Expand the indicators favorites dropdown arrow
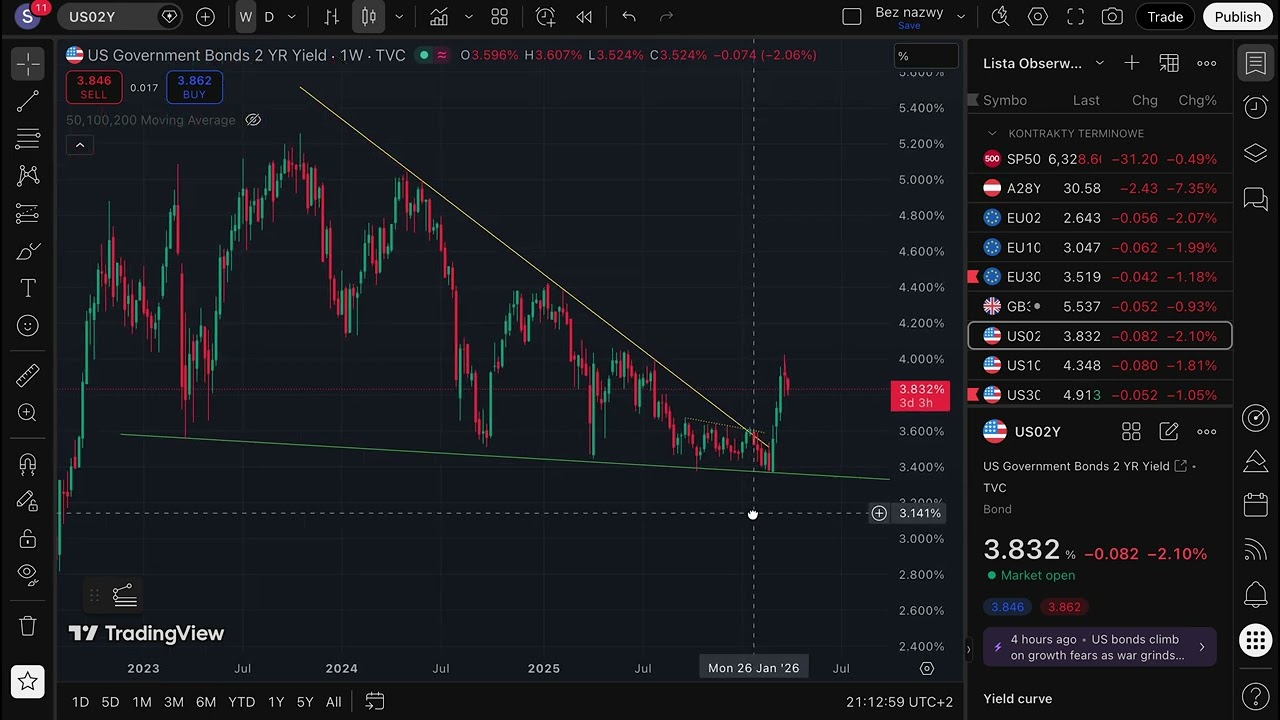The width and height of the screenshot is (1280, 720). coord(469,16)
